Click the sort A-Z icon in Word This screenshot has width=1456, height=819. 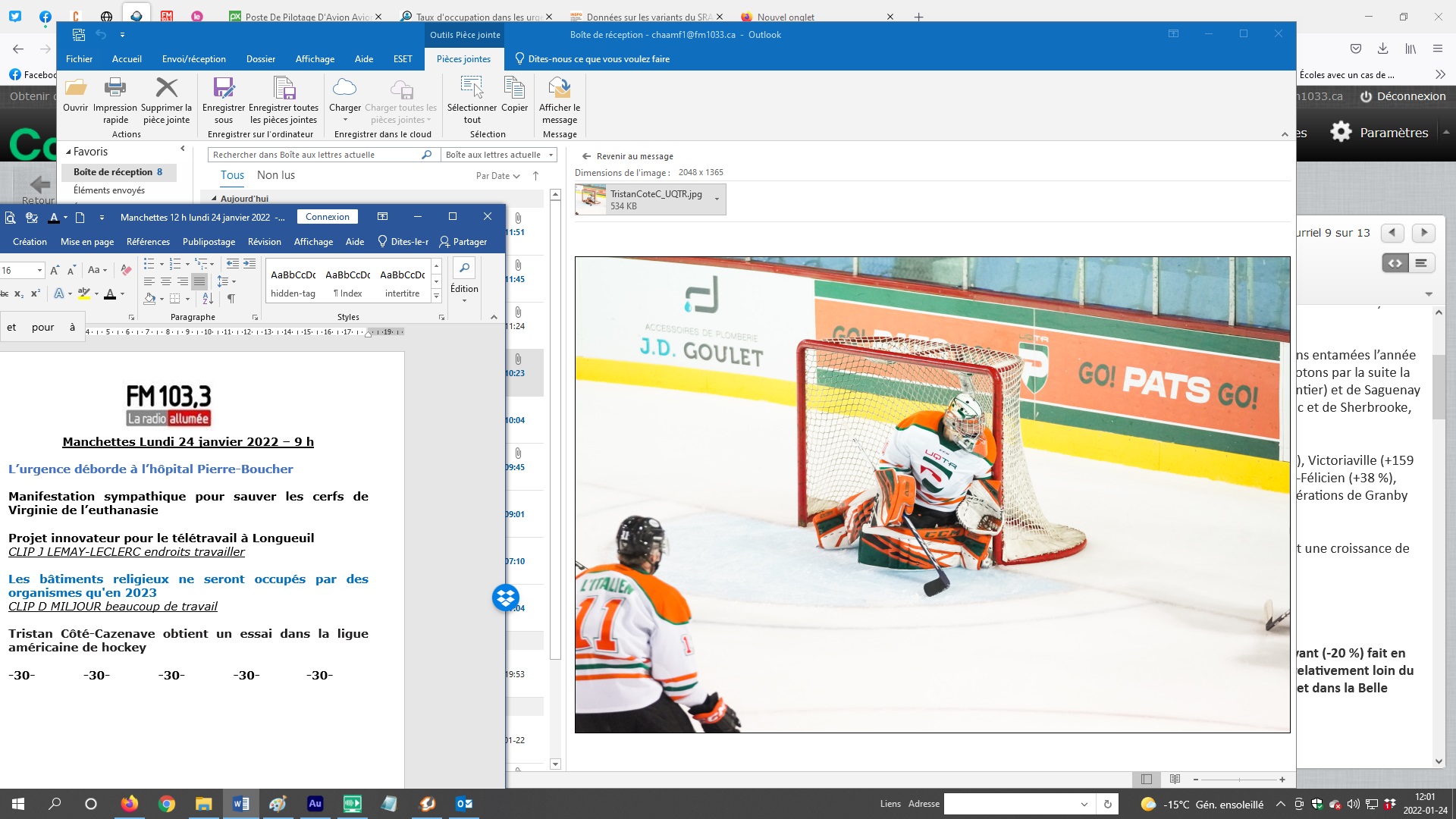(208, 299)
